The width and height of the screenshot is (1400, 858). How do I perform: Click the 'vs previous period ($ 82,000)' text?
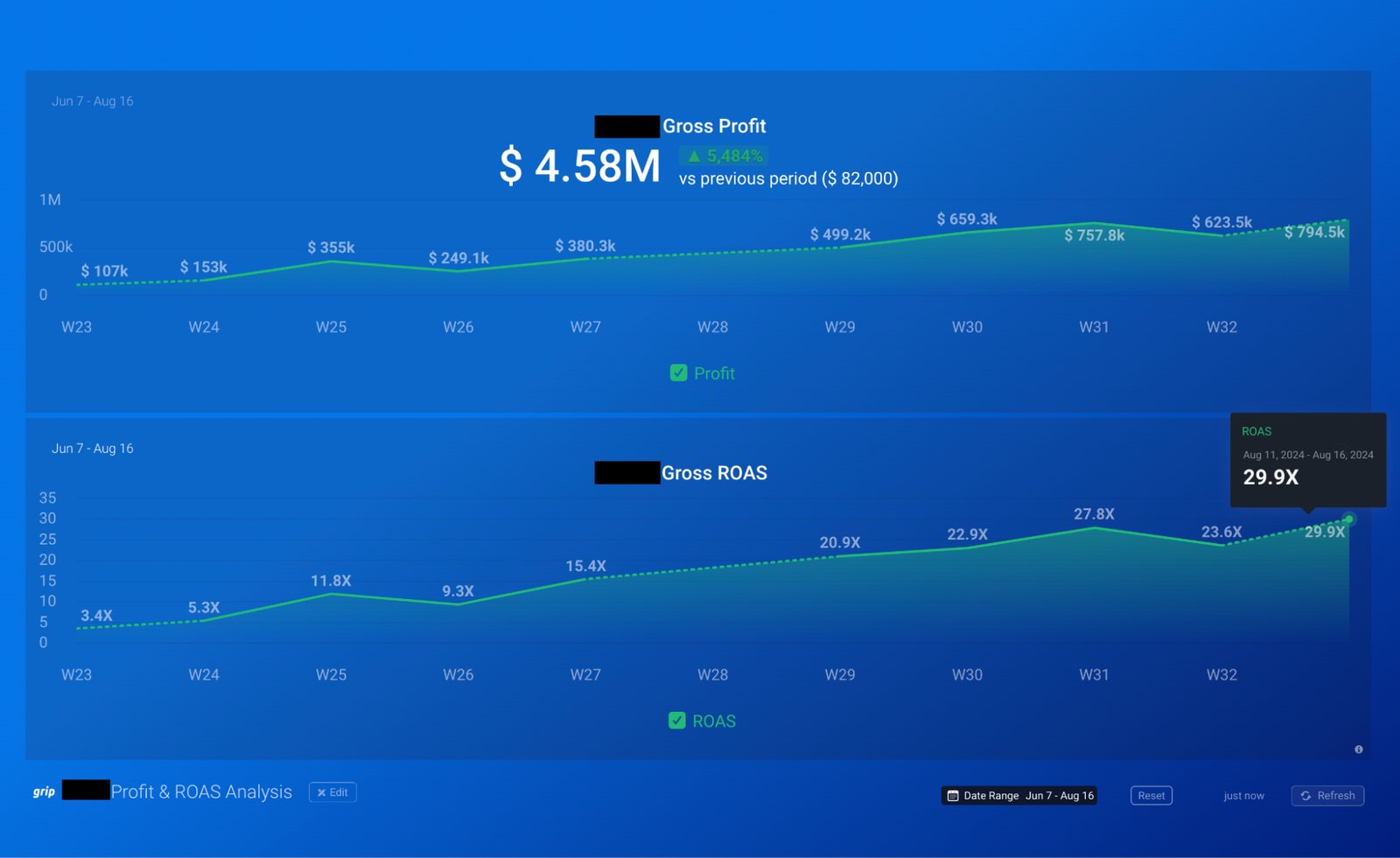[788, 178]
